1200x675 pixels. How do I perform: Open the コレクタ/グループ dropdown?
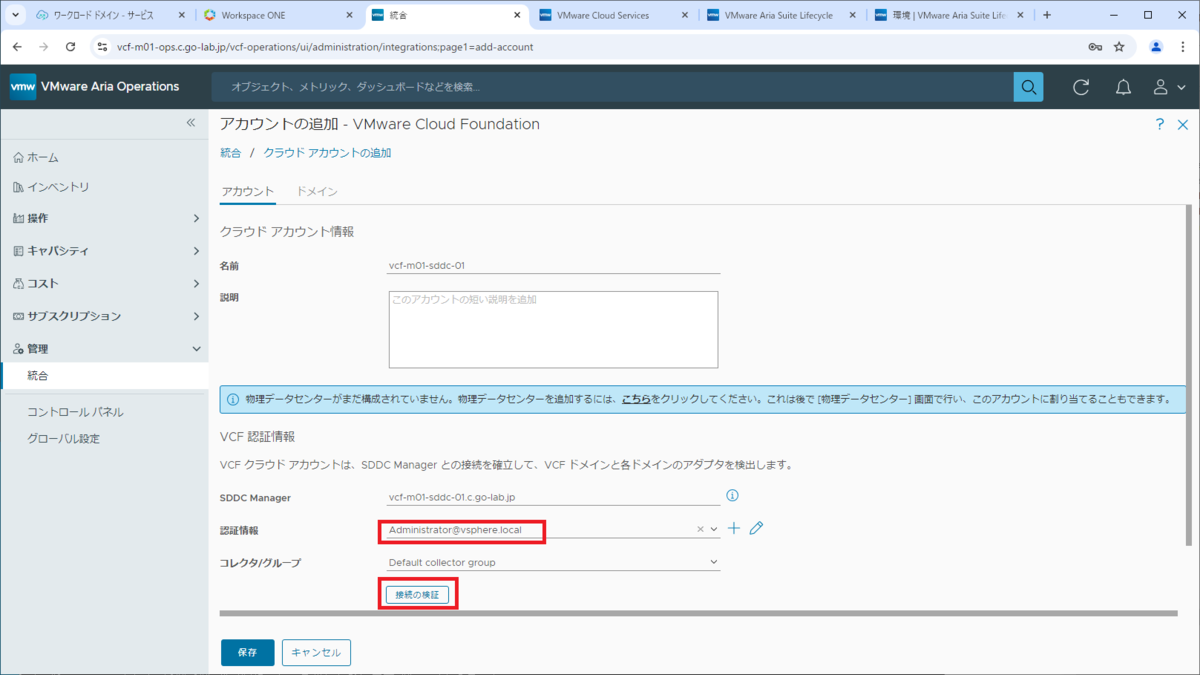pyautogui.click(x=553, y=562)
